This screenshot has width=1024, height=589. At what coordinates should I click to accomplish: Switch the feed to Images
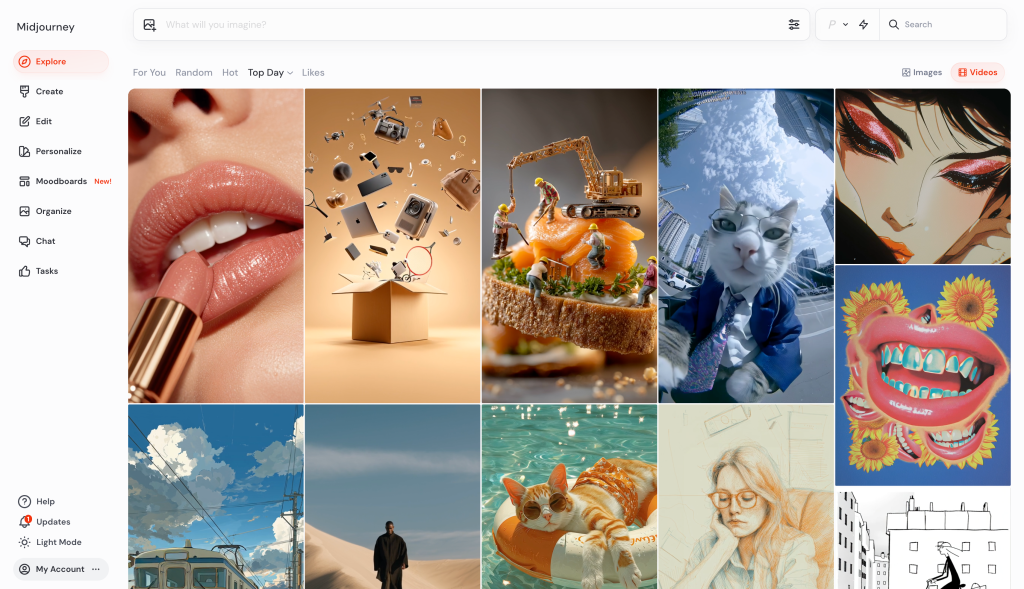point(921,72)
